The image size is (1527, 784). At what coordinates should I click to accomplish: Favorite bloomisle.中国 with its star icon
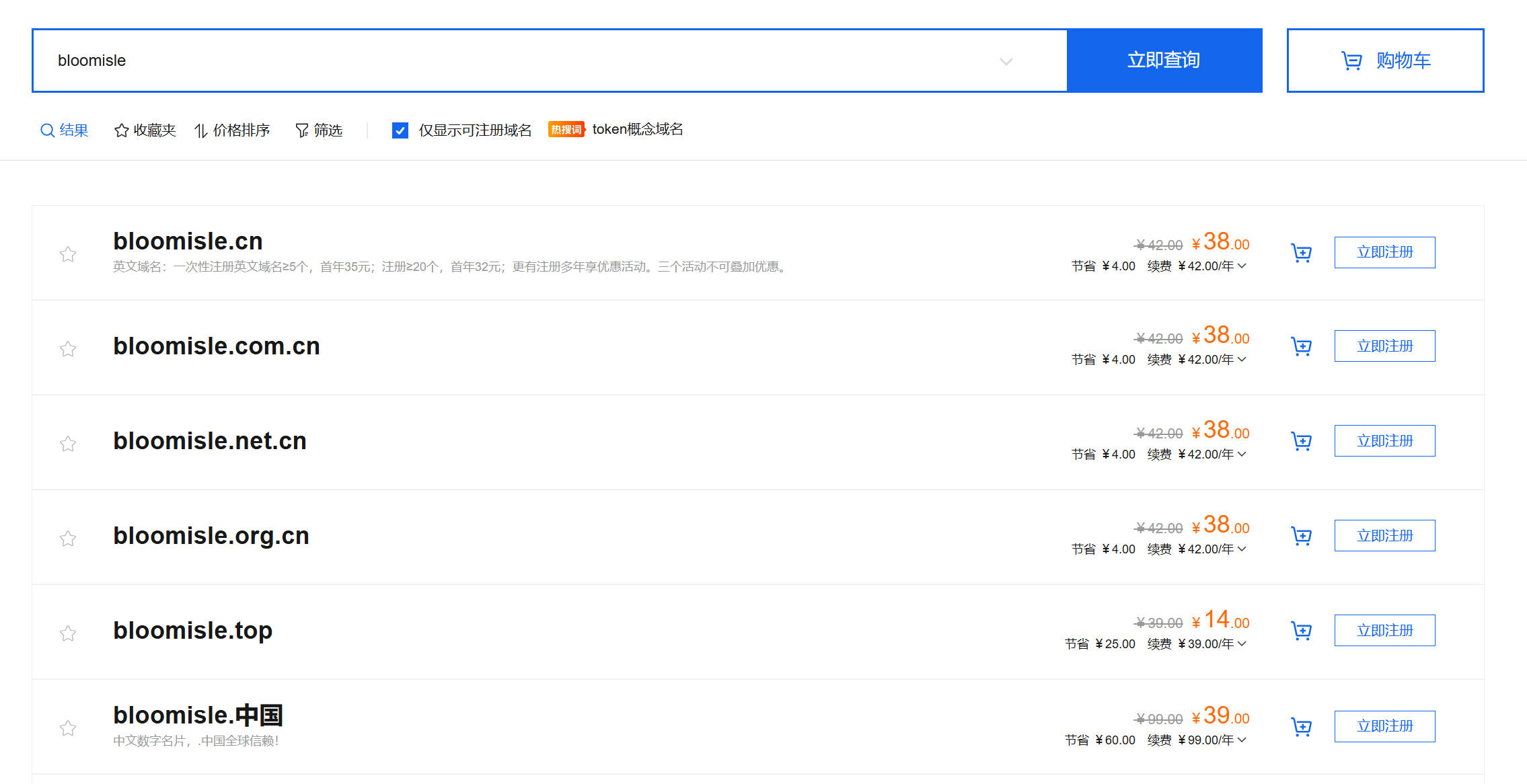click(x=68, y=728)
